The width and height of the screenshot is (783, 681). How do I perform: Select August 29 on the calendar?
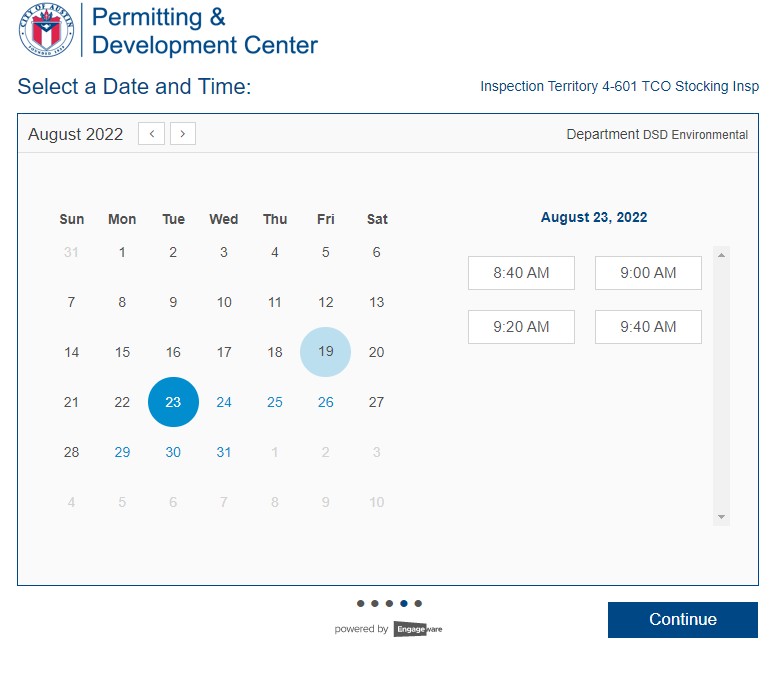pyautogui.click(x=122, y=452)
